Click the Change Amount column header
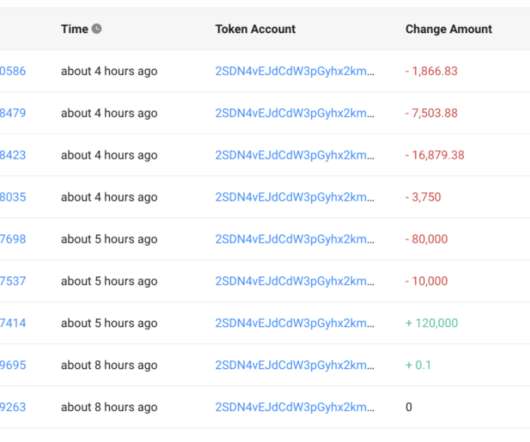Image resolution: width=530 pixels, height=442 pixels. (x=449, y=29)
